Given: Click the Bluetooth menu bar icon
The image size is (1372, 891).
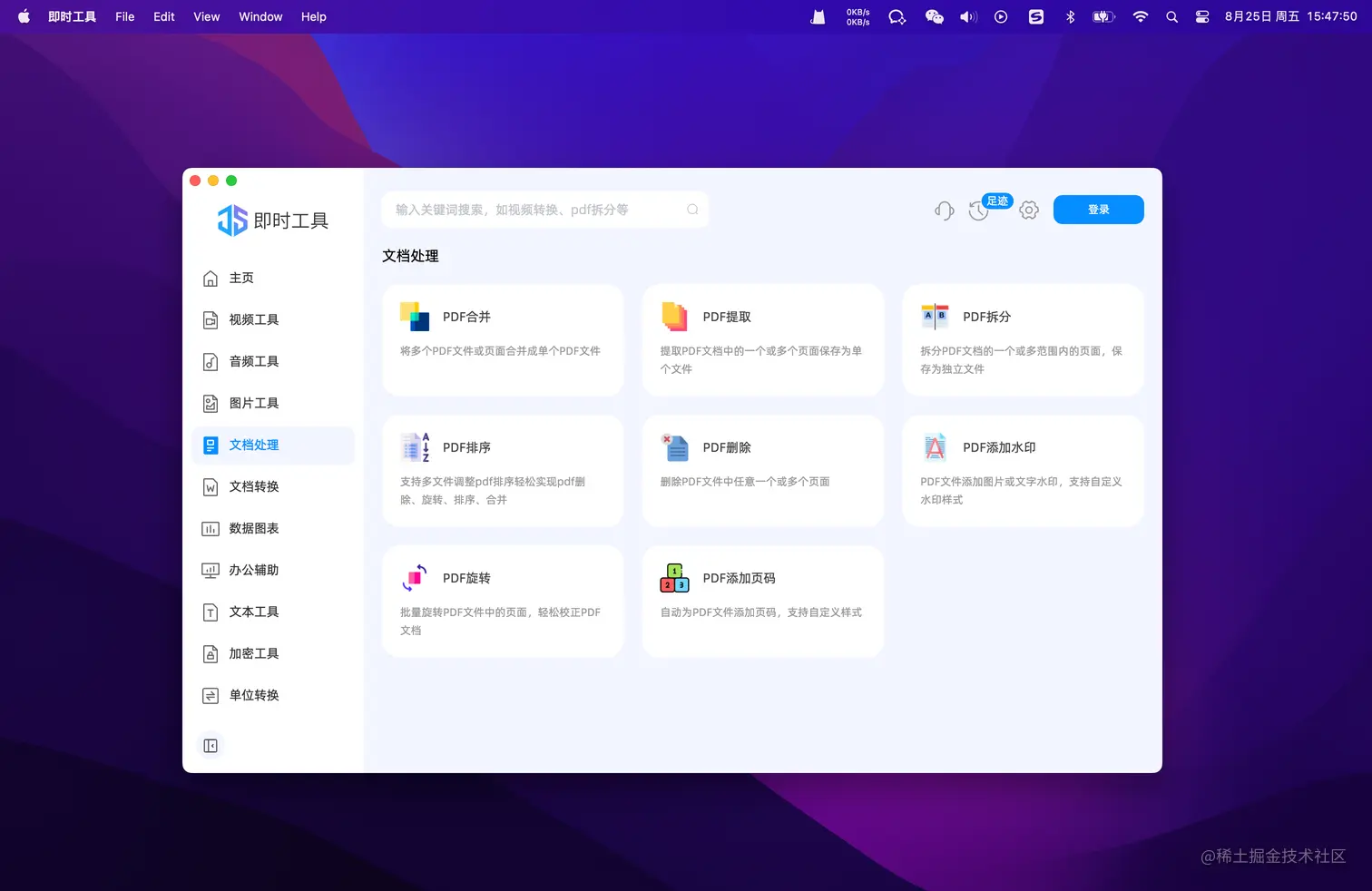Looking at the screenshot, I should pyautogui.click(x=1070, y=16).
